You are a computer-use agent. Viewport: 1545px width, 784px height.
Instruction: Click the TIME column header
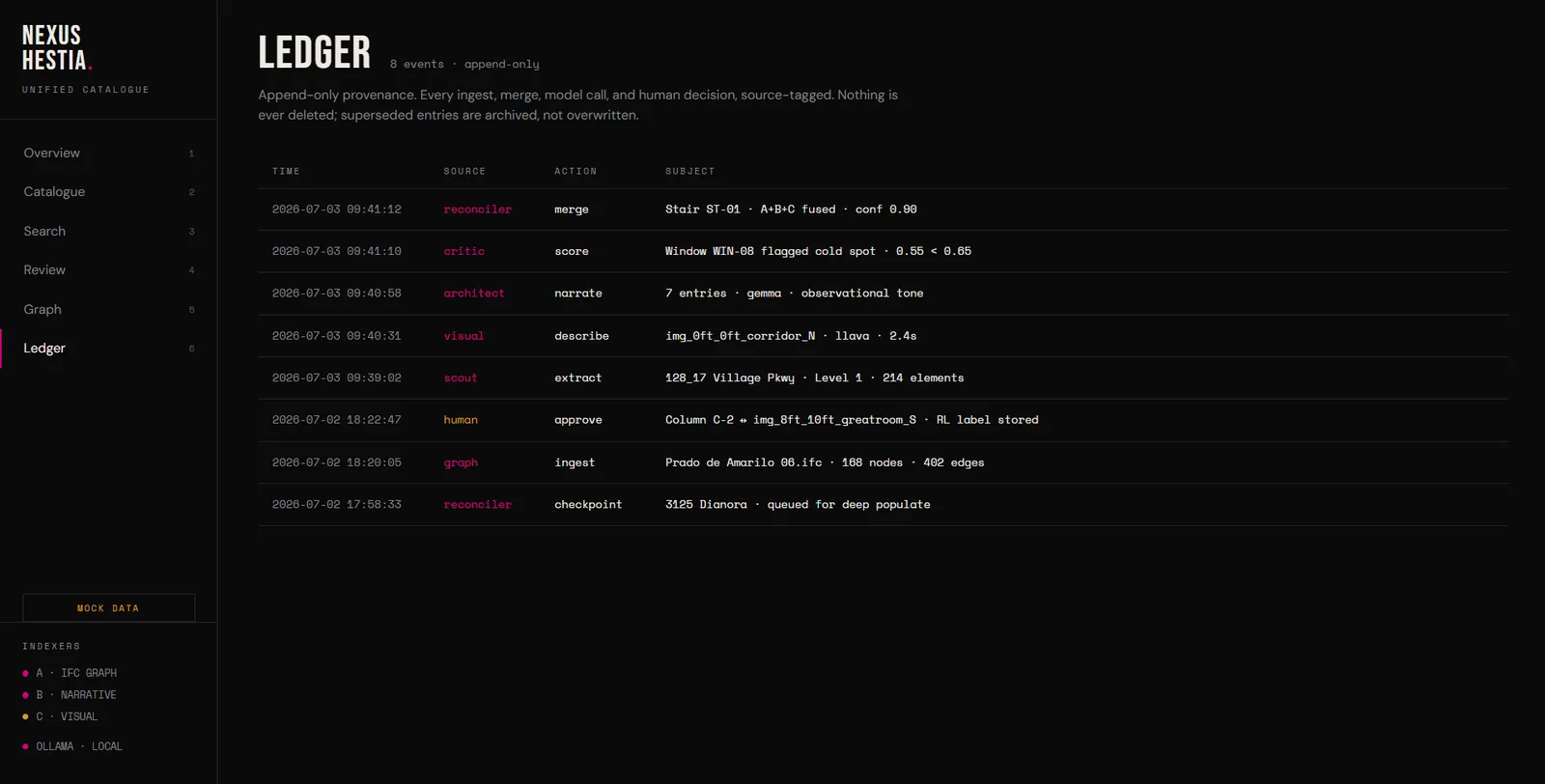point(286,171)
